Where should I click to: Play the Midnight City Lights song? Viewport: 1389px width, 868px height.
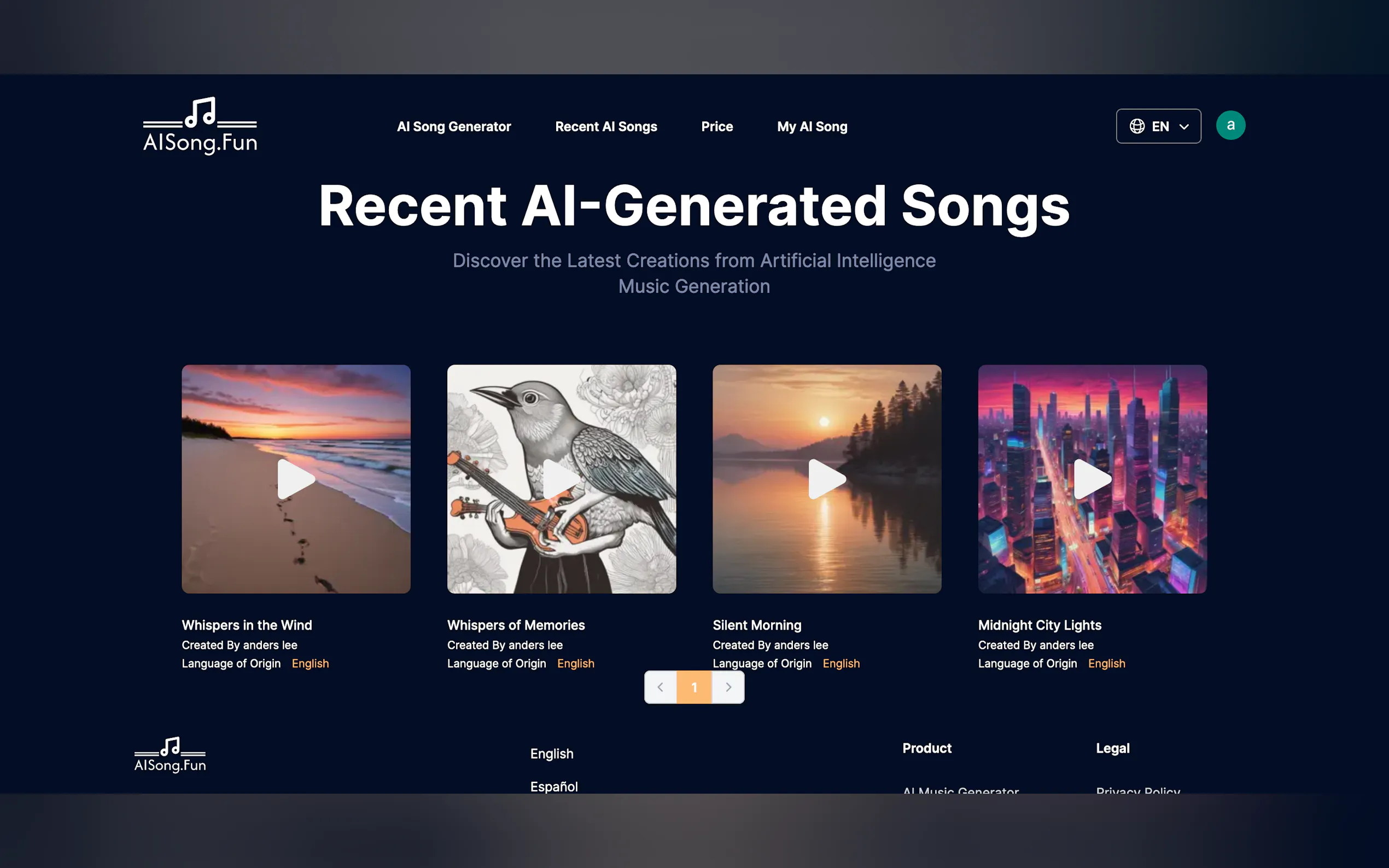click(x=1092, y=479)
